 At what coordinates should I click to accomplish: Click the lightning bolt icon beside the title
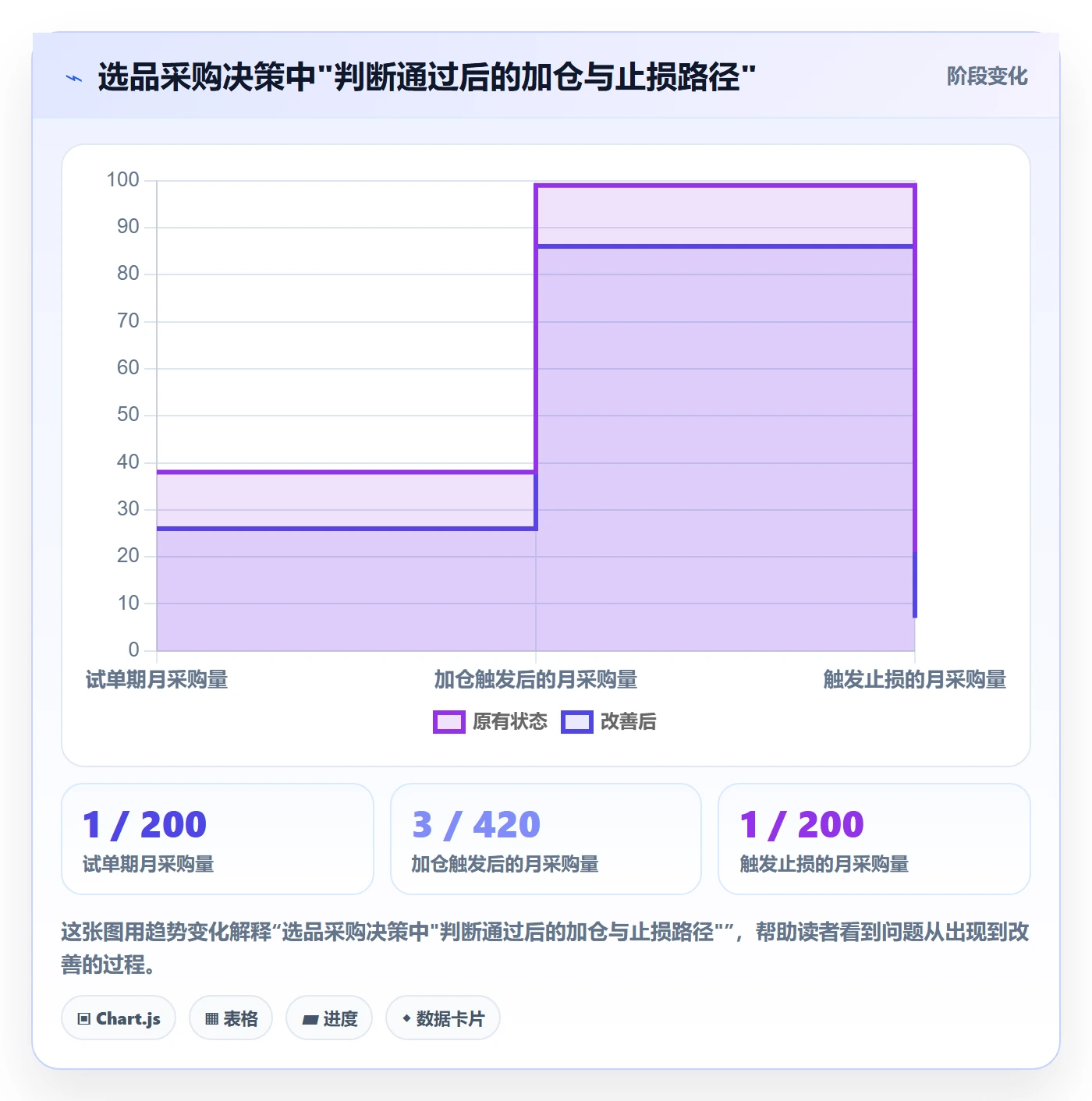(74, 78)
